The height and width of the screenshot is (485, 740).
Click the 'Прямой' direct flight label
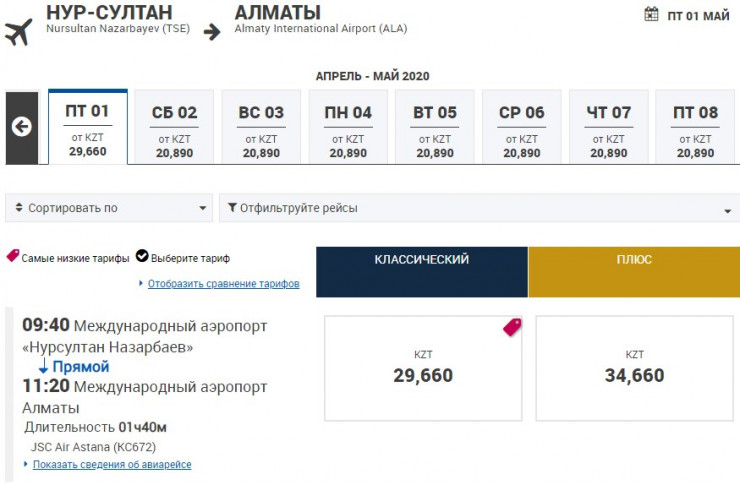click(80, 367)
